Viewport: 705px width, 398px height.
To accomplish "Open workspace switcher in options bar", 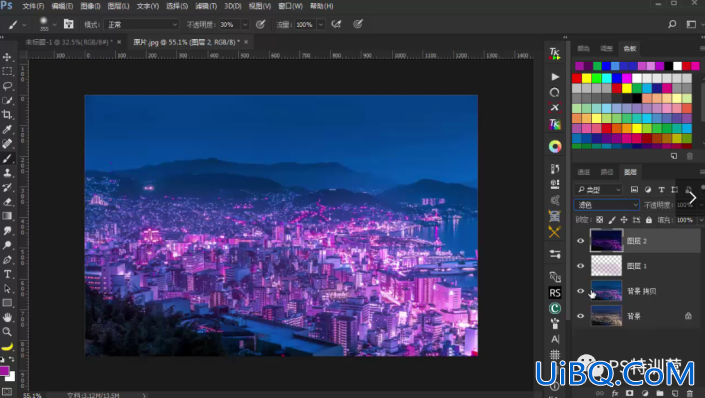I will 691,24.
